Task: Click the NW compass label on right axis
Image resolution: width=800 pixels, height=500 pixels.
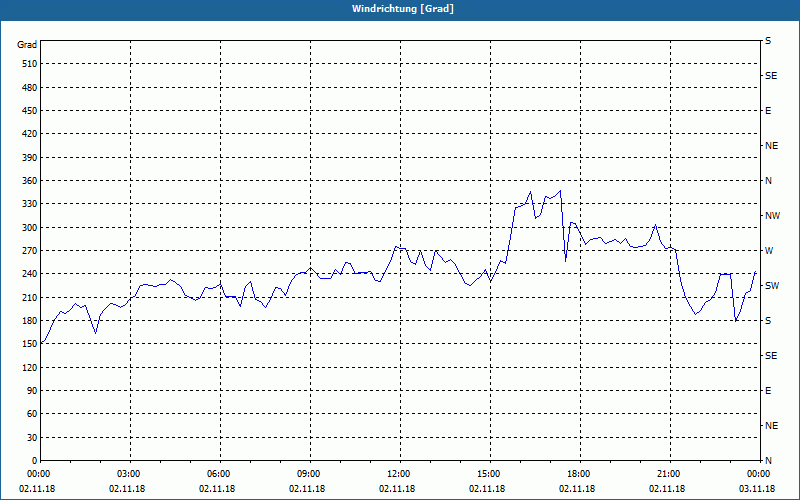Action: 772,216
